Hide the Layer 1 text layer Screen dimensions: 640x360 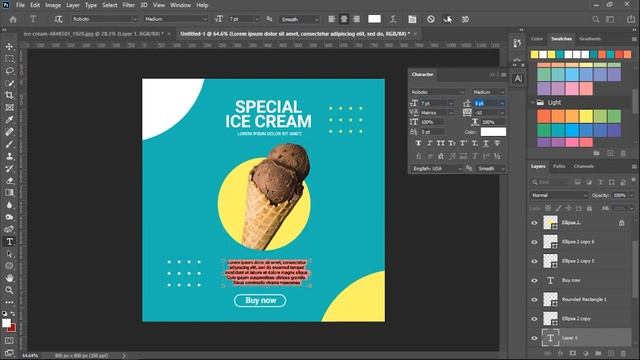coord(534,338)
